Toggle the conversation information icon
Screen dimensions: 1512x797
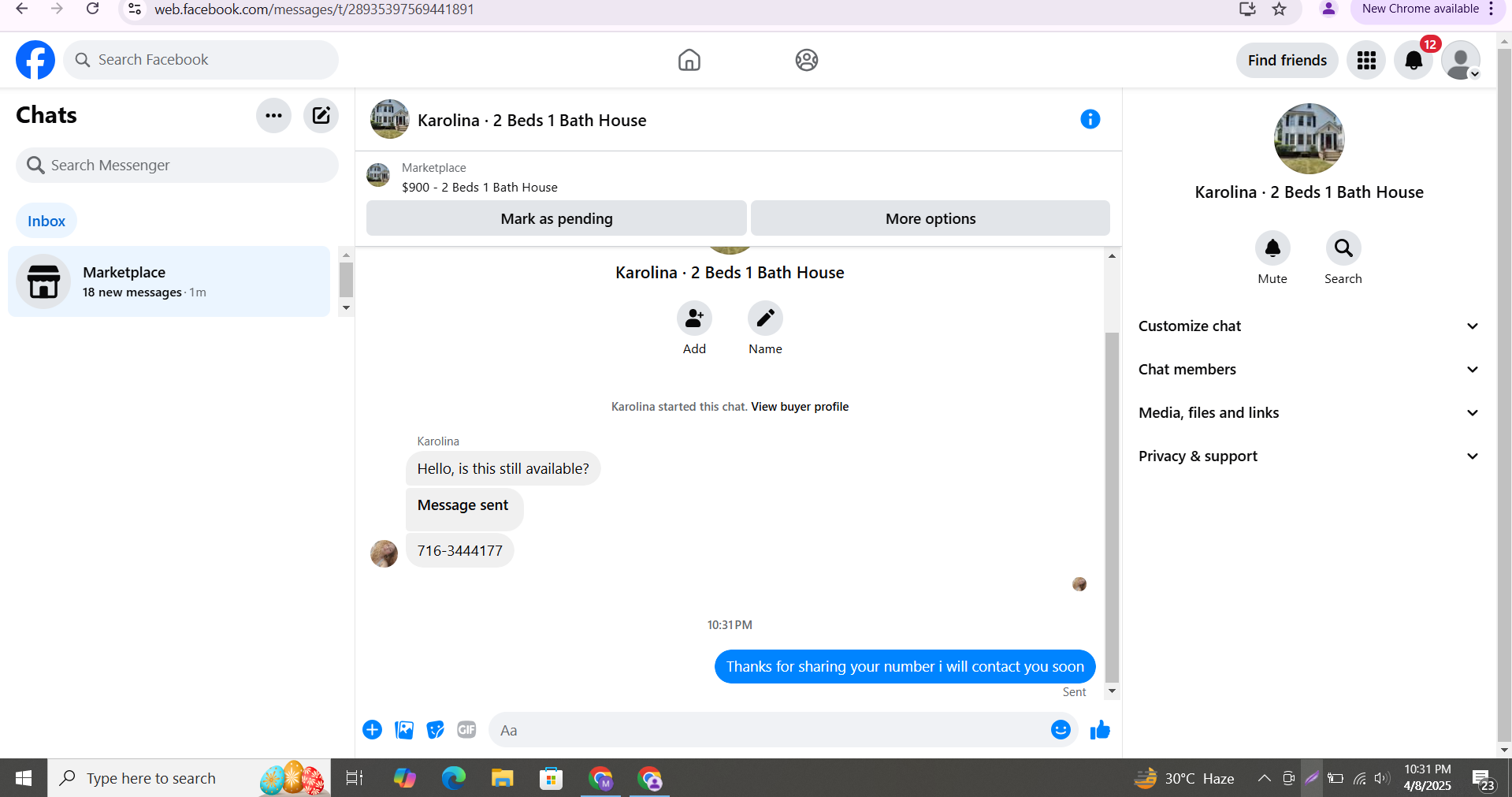(x=1090, y=119)
